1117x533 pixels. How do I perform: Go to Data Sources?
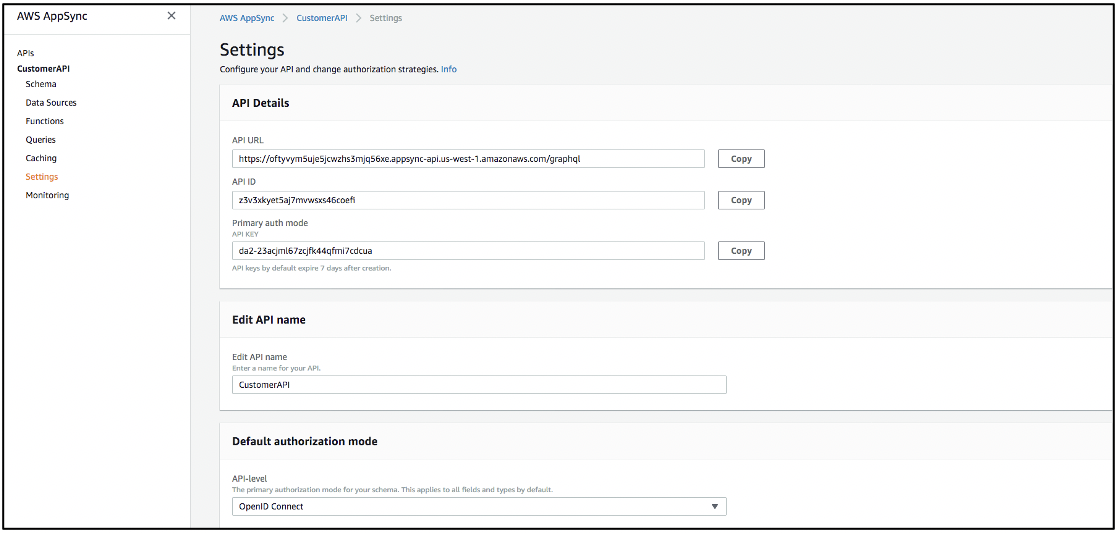(51, 103)
